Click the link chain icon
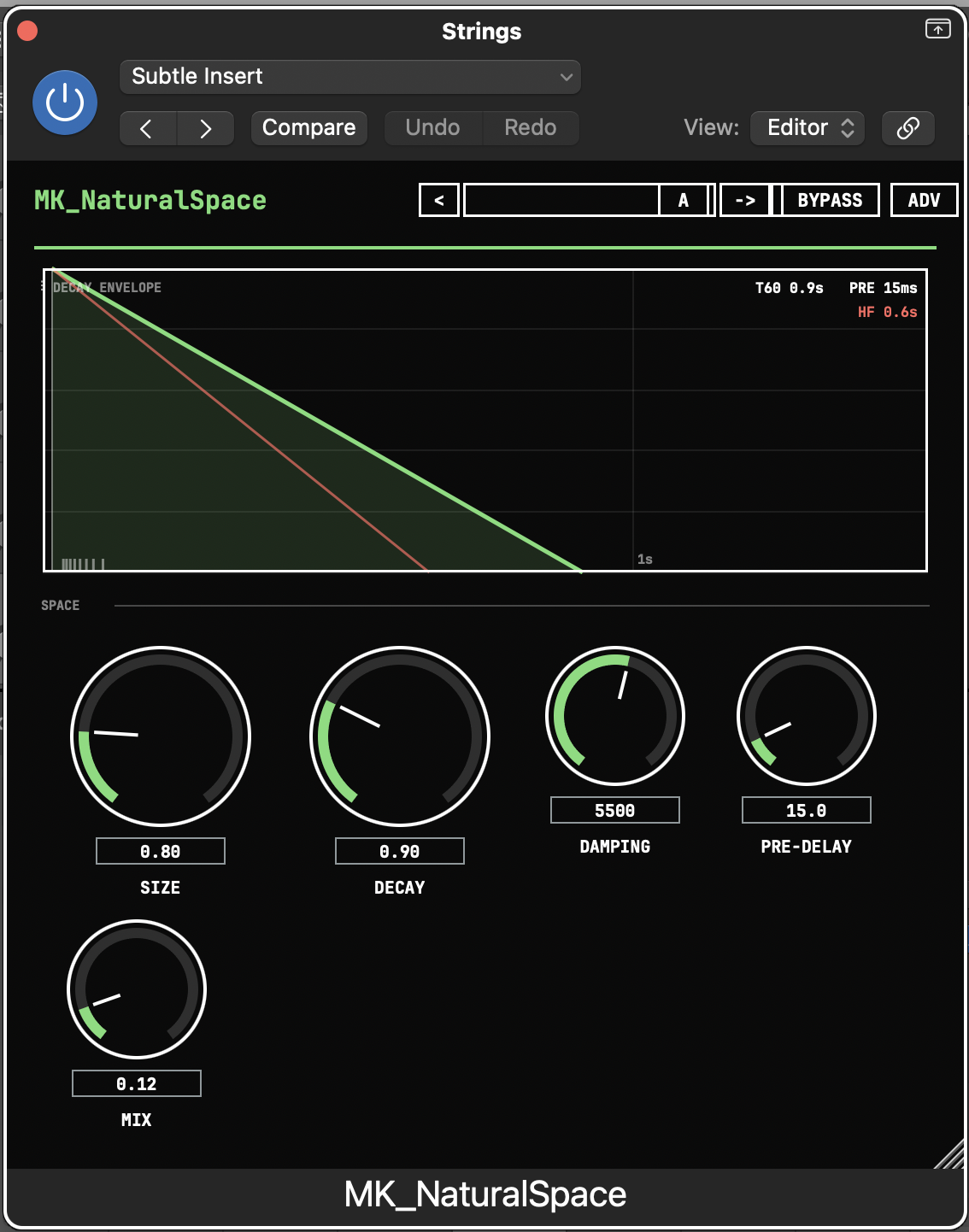The width and height of the screenshot is (969, 1232). point(907,128)
